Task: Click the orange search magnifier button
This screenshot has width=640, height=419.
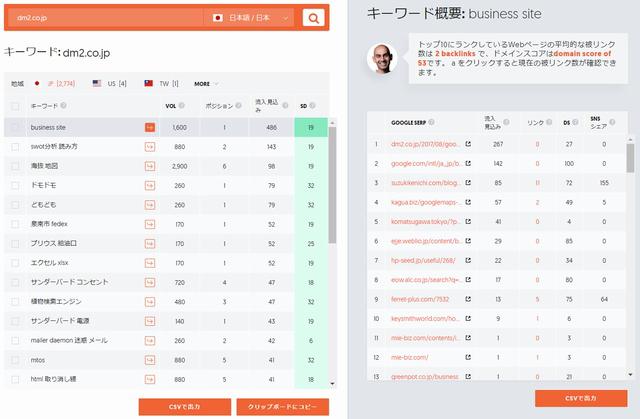Action: click(313, 18)
